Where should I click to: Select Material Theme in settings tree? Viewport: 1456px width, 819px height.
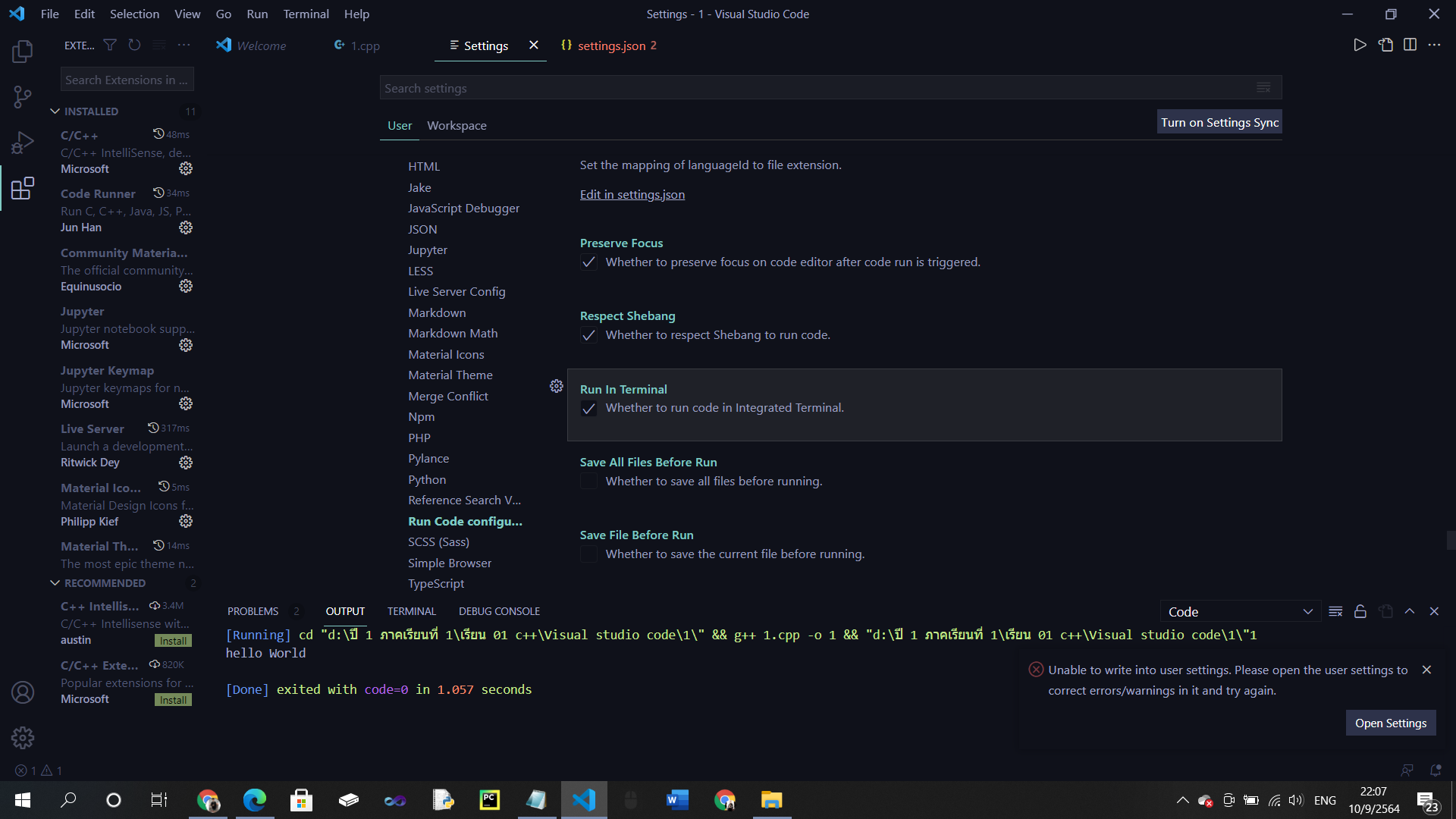(x=450, y=375)
